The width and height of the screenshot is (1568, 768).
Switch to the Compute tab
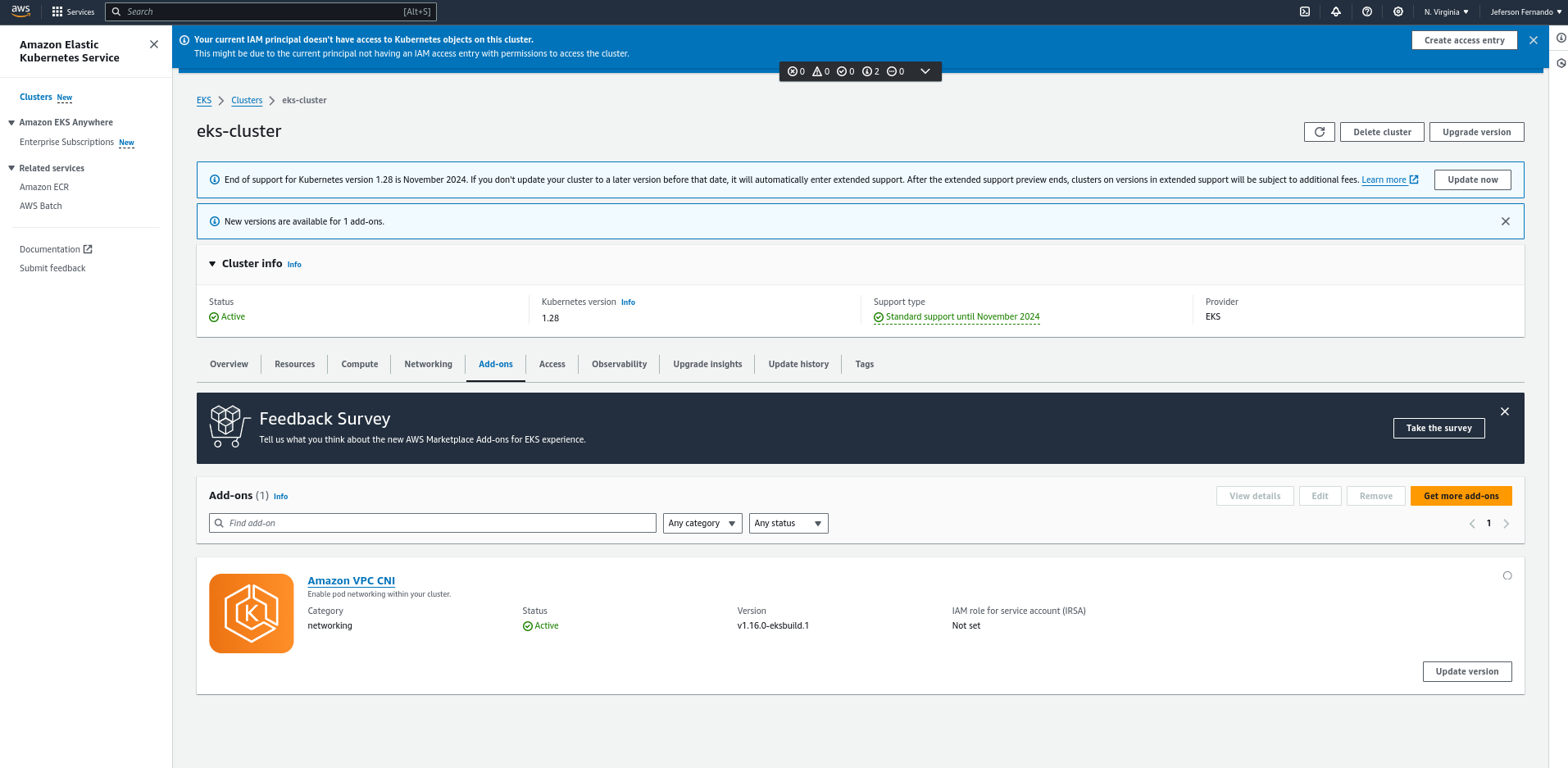tap(360, 364)
